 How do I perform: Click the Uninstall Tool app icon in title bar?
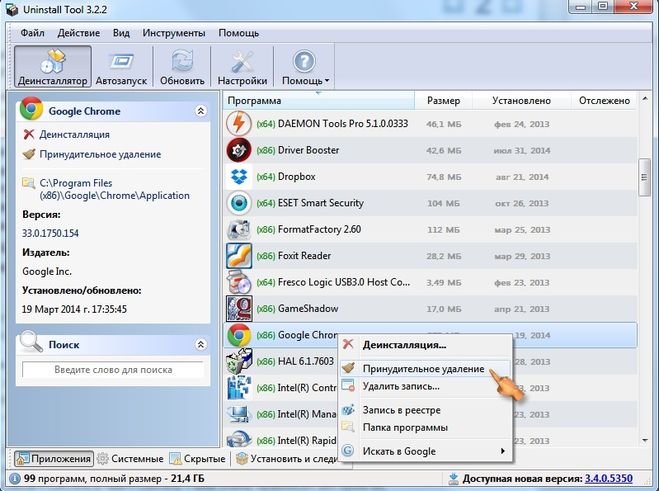click(11, 9)
